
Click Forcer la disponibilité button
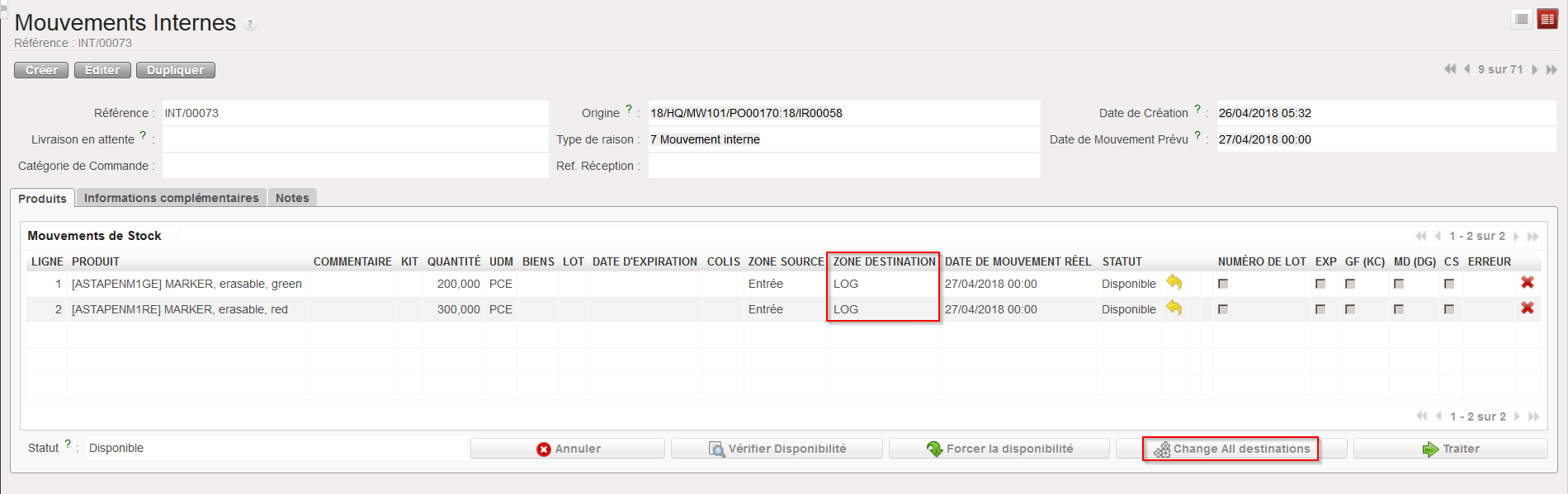[999, 449]
